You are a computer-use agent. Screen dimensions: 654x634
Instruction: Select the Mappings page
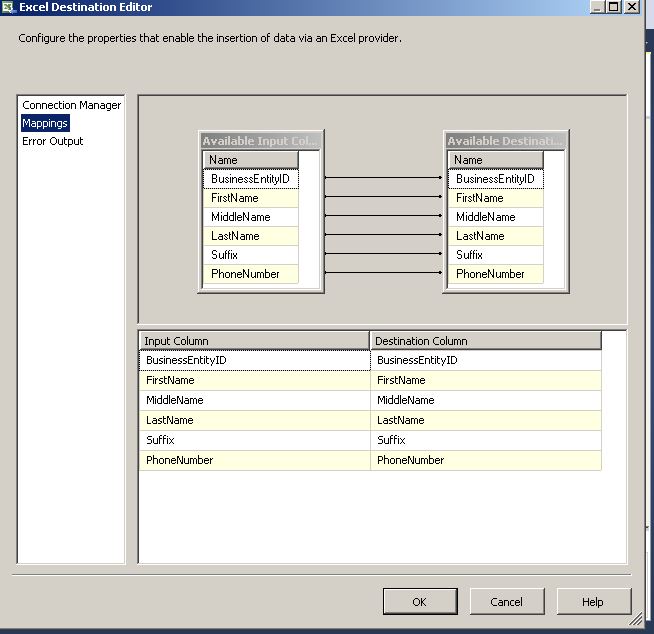45,123
